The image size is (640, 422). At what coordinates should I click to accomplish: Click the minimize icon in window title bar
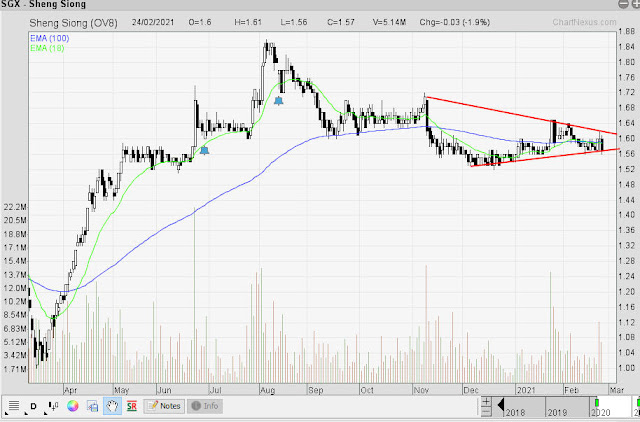point(623,4)
